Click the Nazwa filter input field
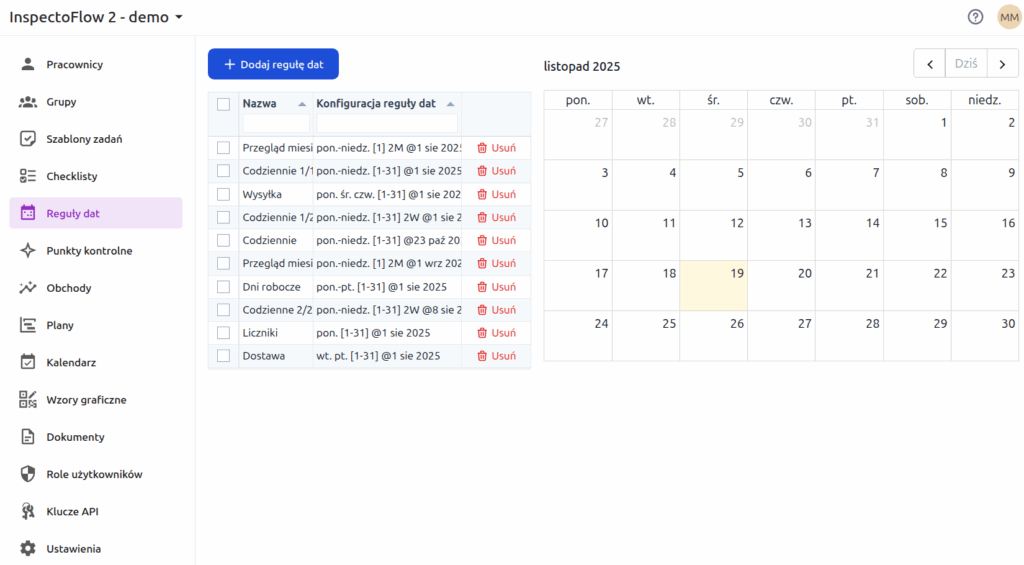 pos(275,124)
